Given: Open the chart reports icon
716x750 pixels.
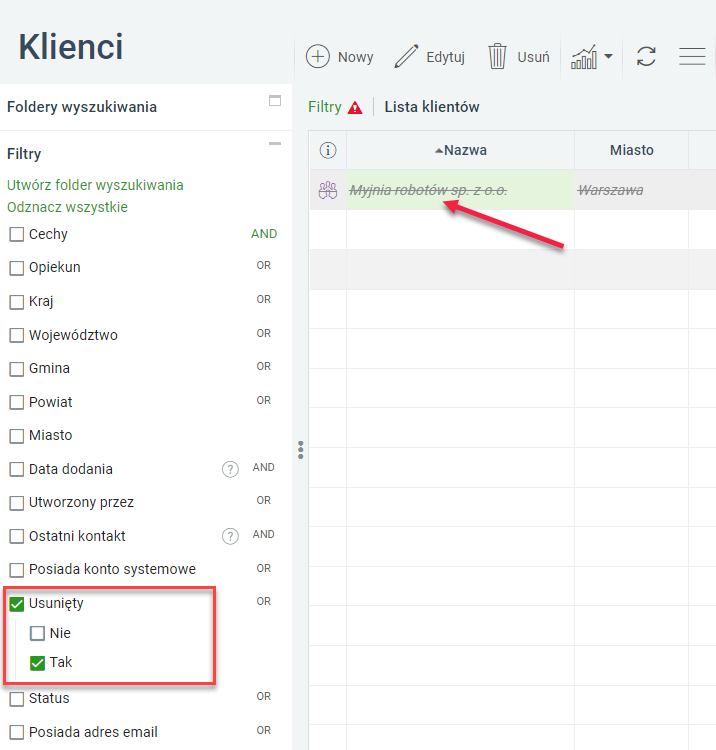Looking at the screenshot, I should (584, 57).
